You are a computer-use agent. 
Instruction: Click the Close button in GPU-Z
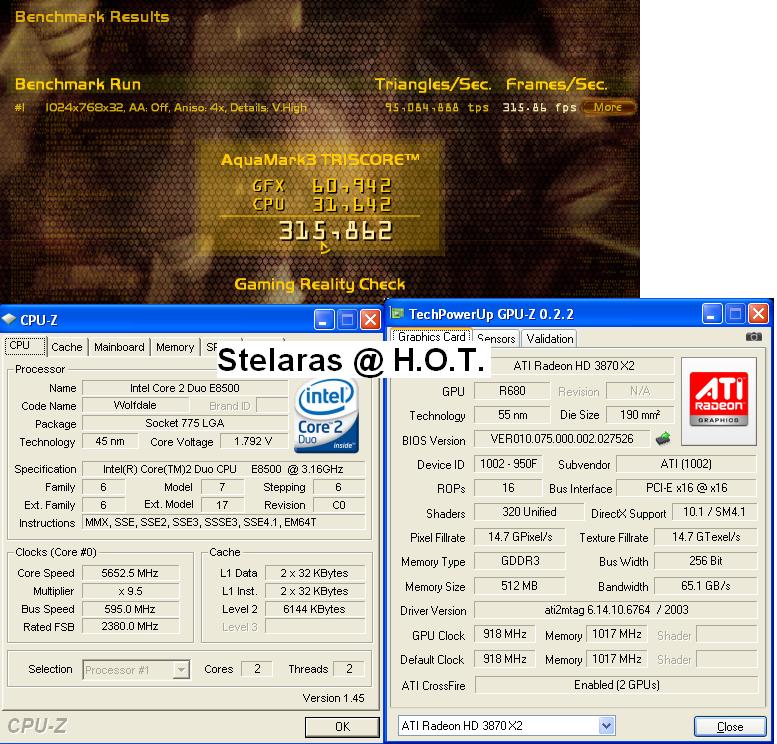[730, 727]
